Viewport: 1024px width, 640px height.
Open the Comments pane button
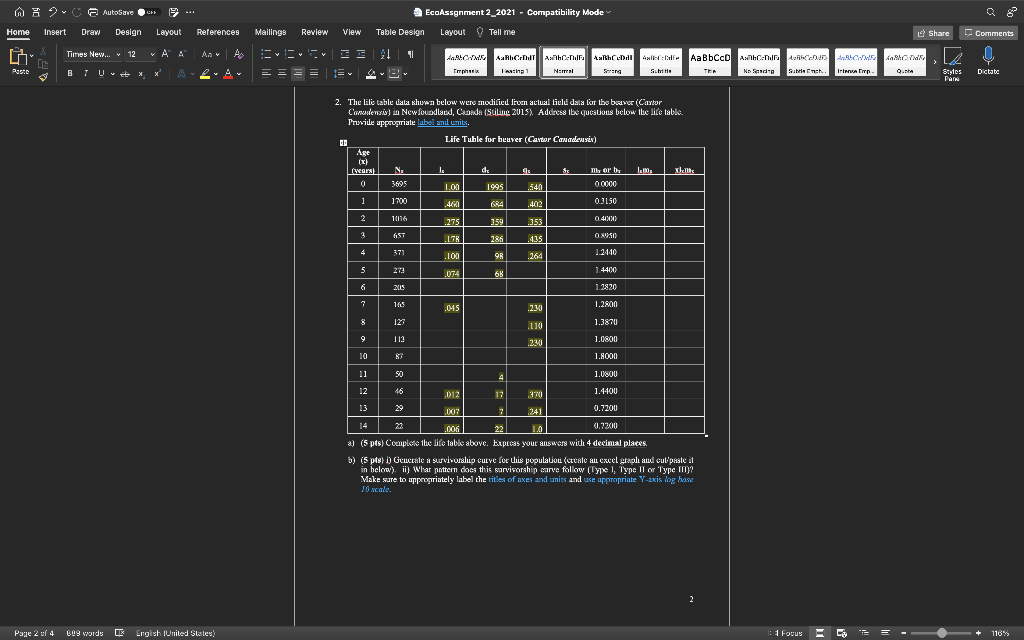pos(988,33)
